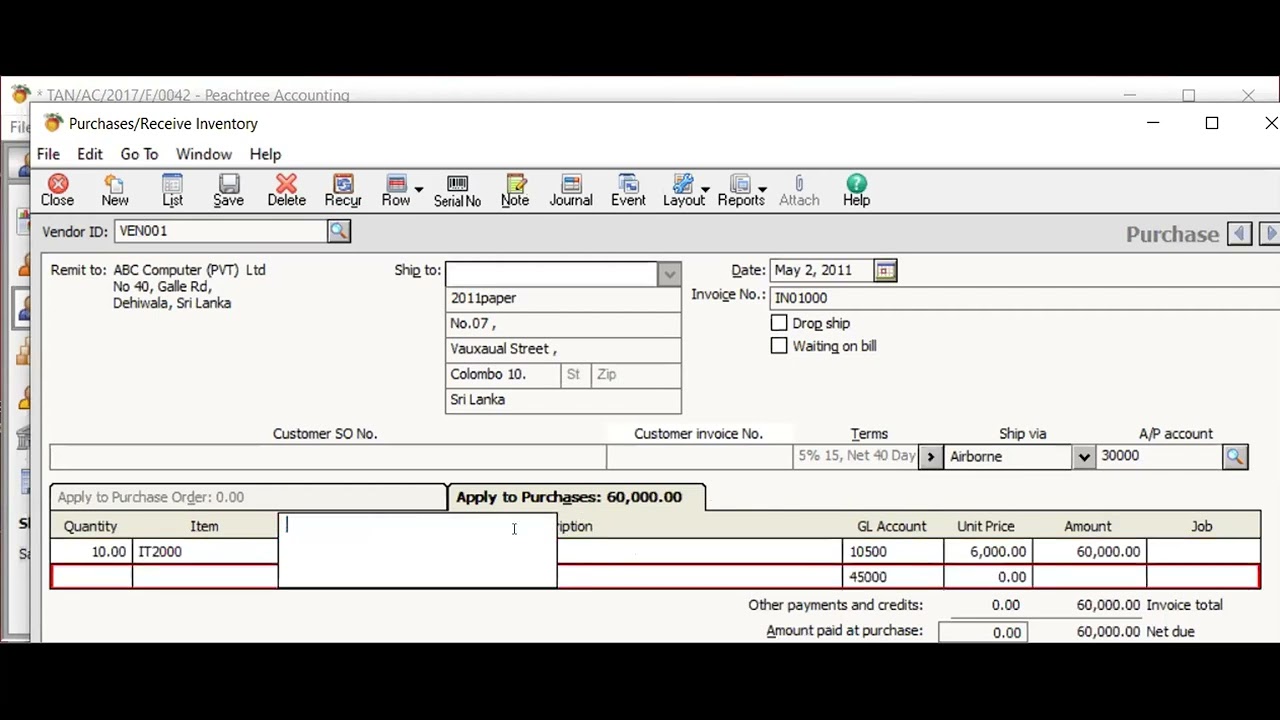Open the Go To menu
Screen dimensions: 1280x720
[139, 154]
